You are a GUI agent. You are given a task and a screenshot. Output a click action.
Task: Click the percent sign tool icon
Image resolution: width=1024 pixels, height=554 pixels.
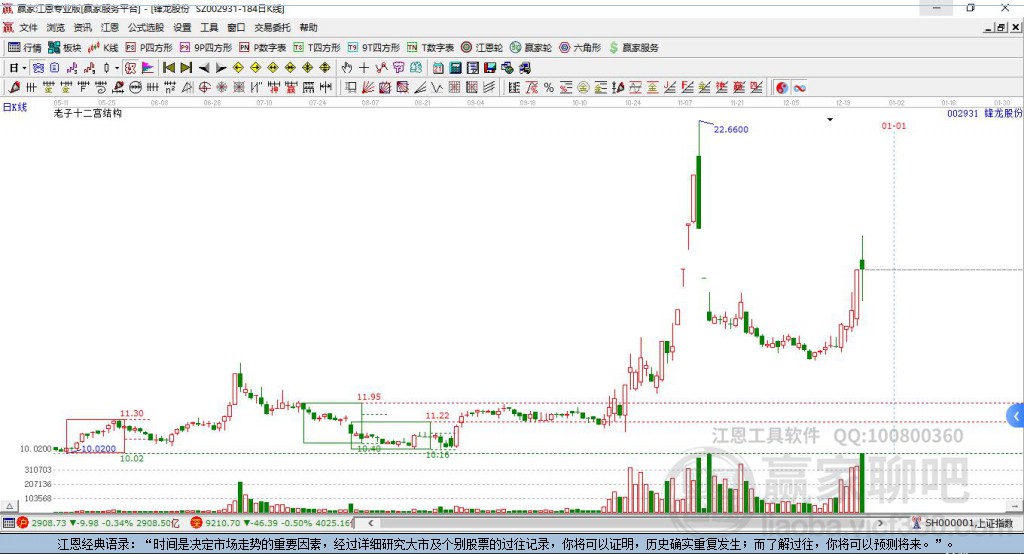coord(549,88)
